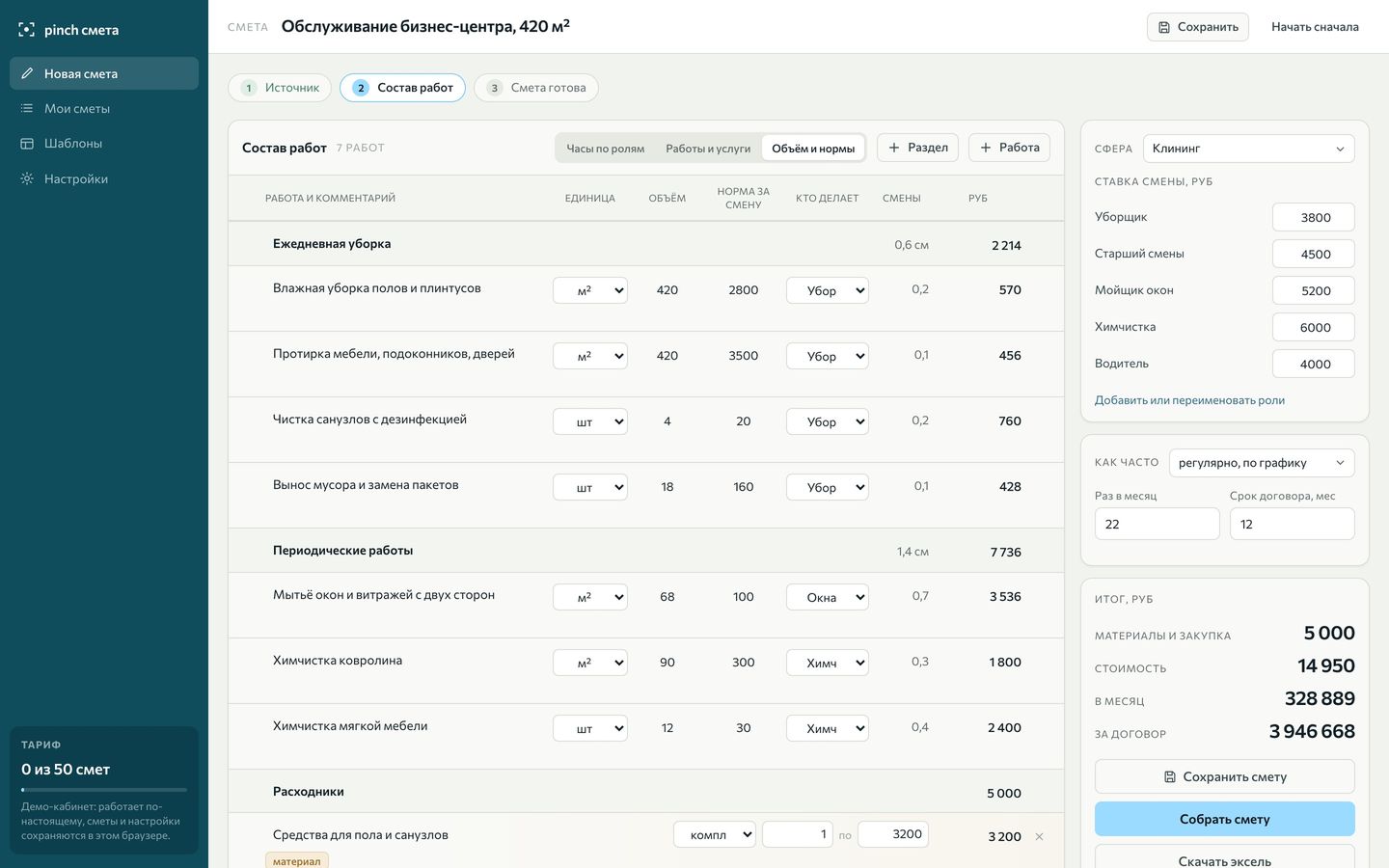Open role dropdown for Мытьё окон row
This screenshot has height=868, width=1389.
828,597
